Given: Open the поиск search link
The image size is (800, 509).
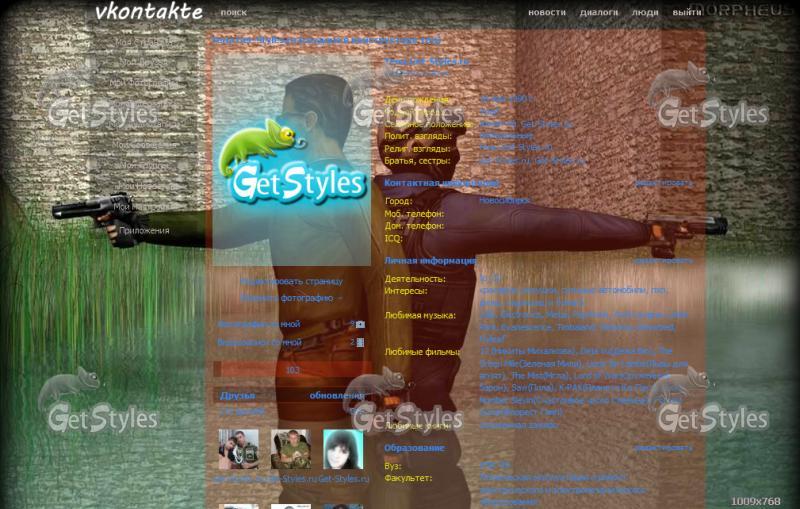Looking at the screenshot, I should click(234, 12).
